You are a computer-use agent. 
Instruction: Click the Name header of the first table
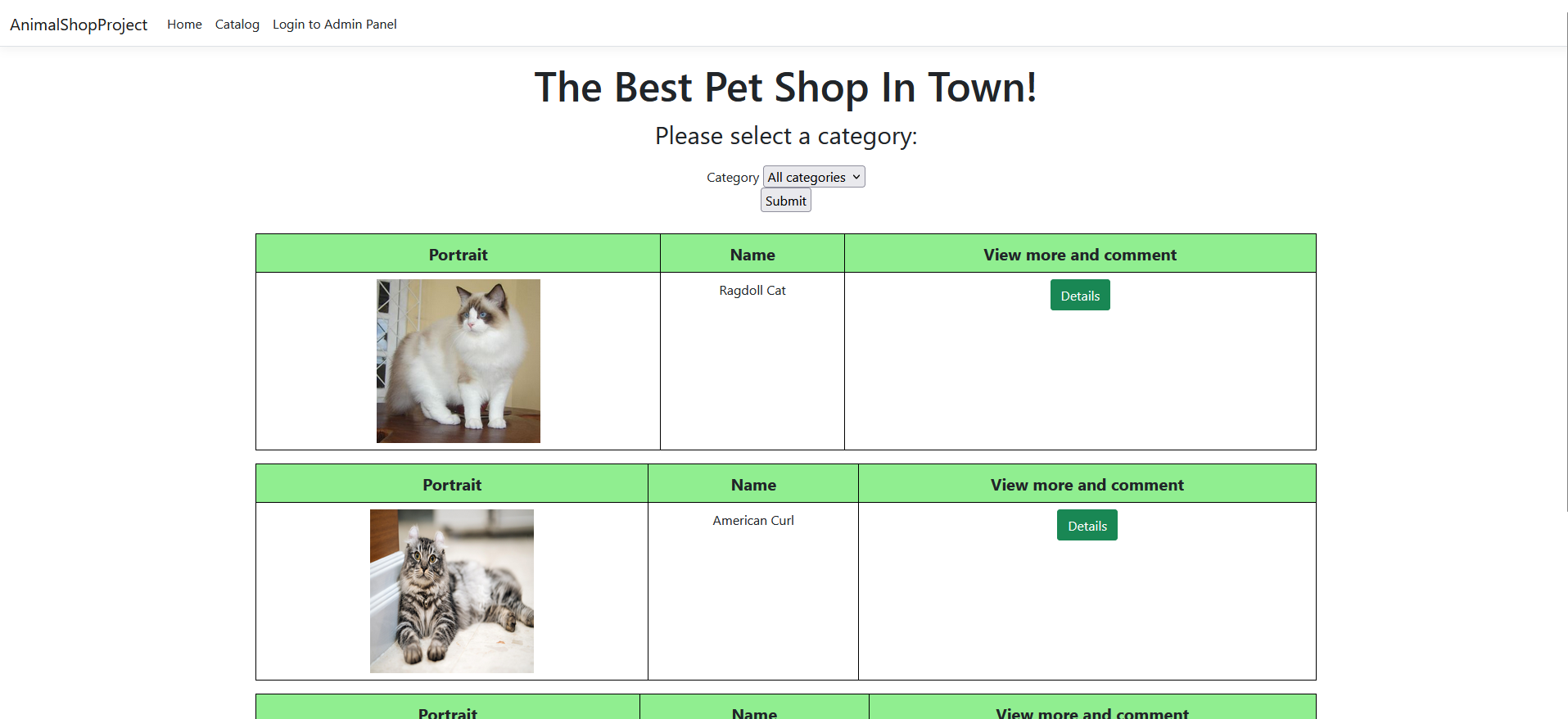click(751, 254)
